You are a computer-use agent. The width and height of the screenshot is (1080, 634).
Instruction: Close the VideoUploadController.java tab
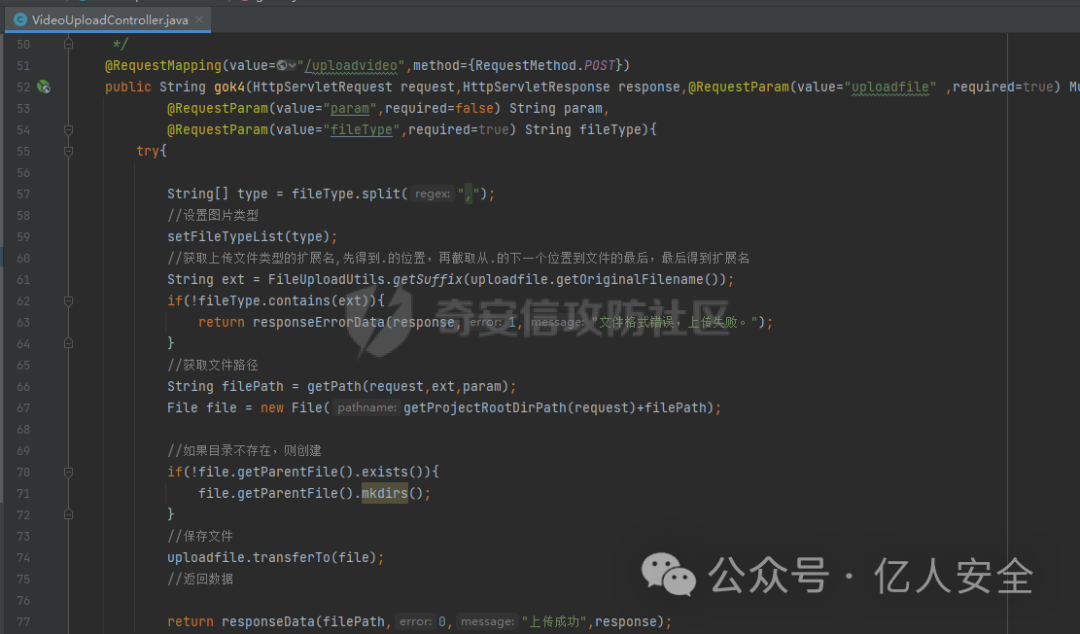click(x=199, y=19)
